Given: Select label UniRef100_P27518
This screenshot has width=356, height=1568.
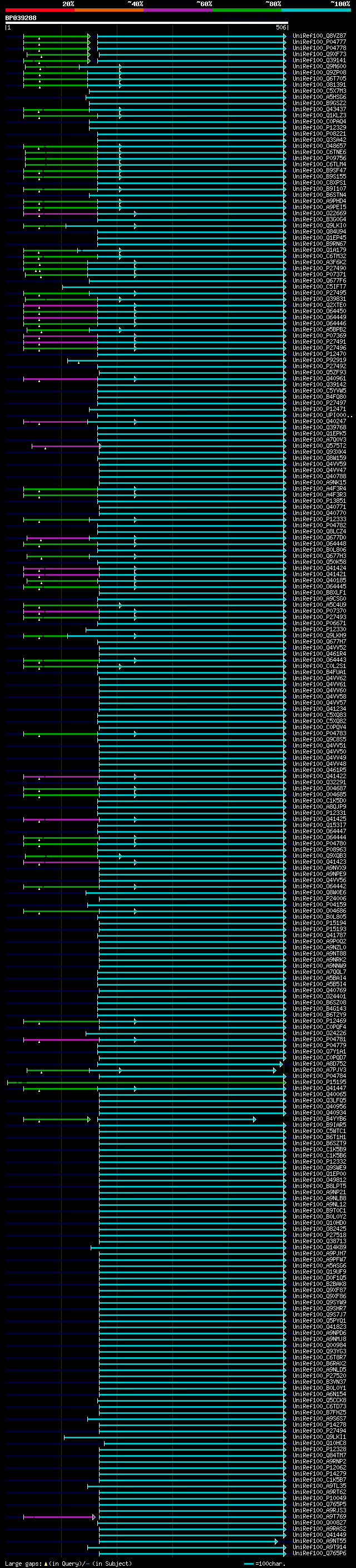Looking at the screenshot, I should (x=319, y=1234).
